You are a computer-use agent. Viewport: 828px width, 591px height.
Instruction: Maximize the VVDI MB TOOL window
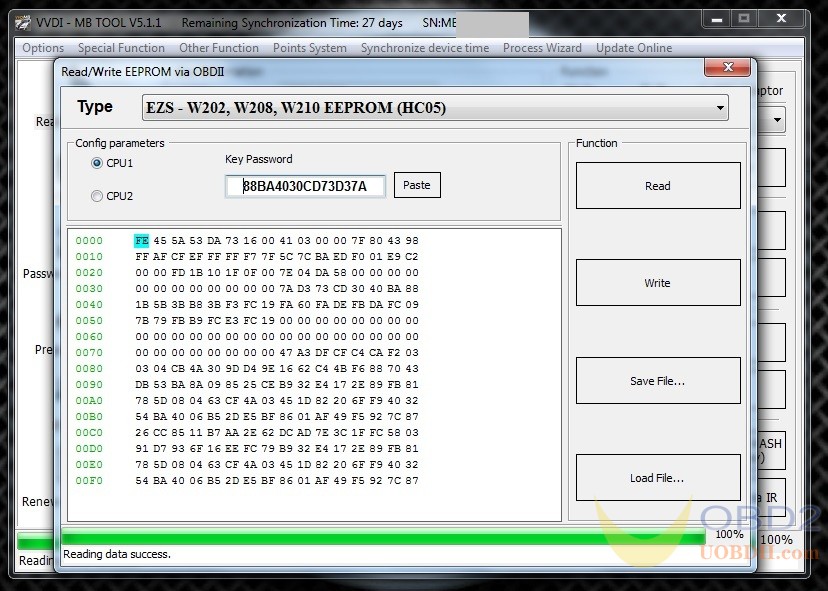coord(743,19)
